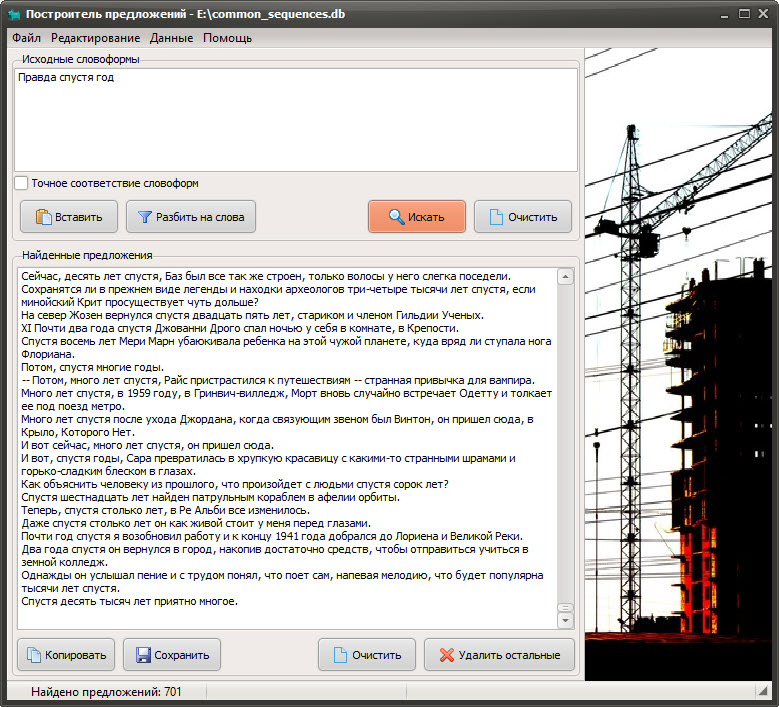779x707 pixels.
Task: Click the Вставить paste button
Action: click(x=69, y=217)
